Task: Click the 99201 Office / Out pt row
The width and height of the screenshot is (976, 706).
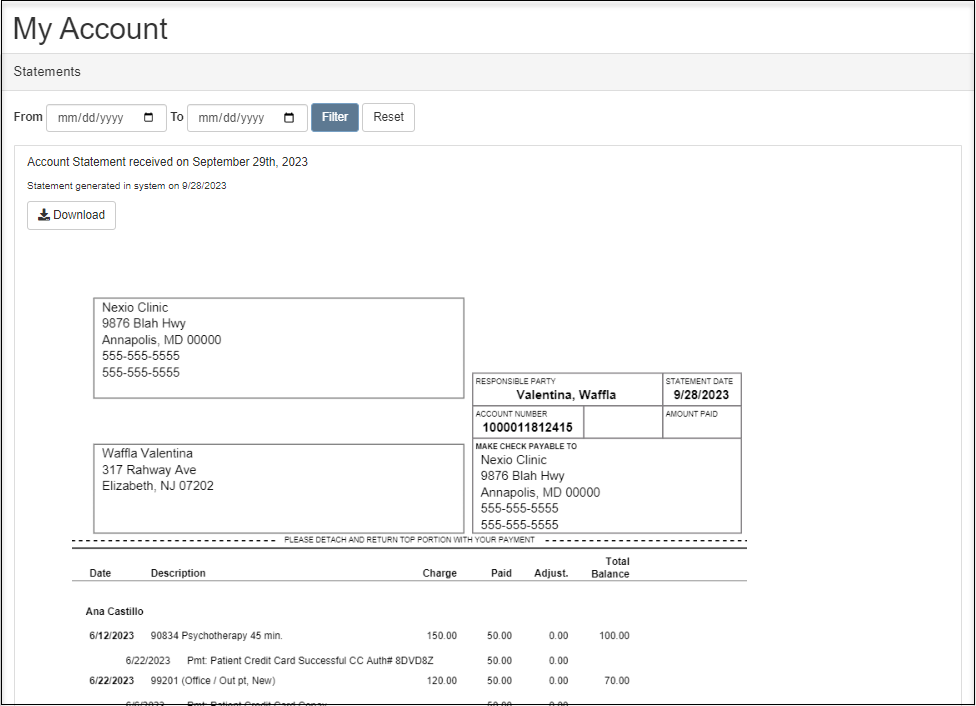Action: [212, 680]
